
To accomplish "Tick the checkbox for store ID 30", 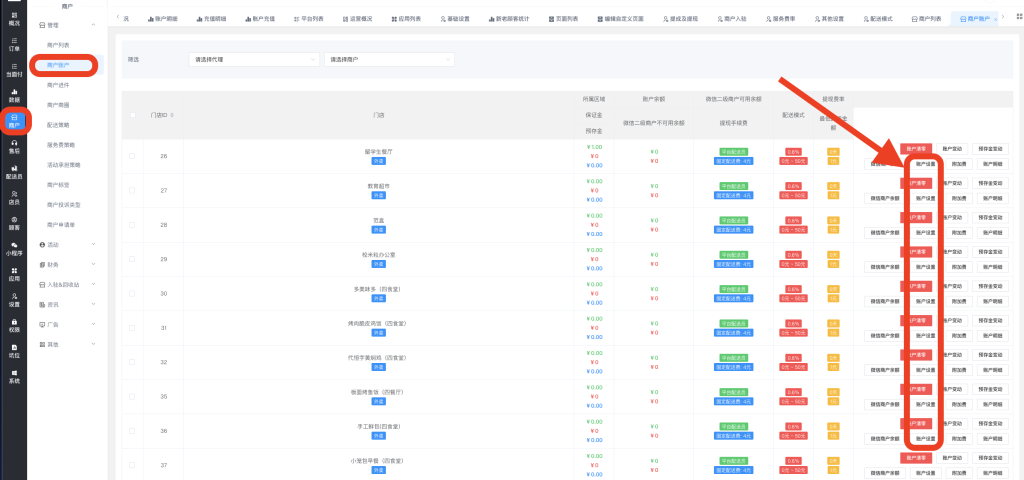I will pos(133,293).
